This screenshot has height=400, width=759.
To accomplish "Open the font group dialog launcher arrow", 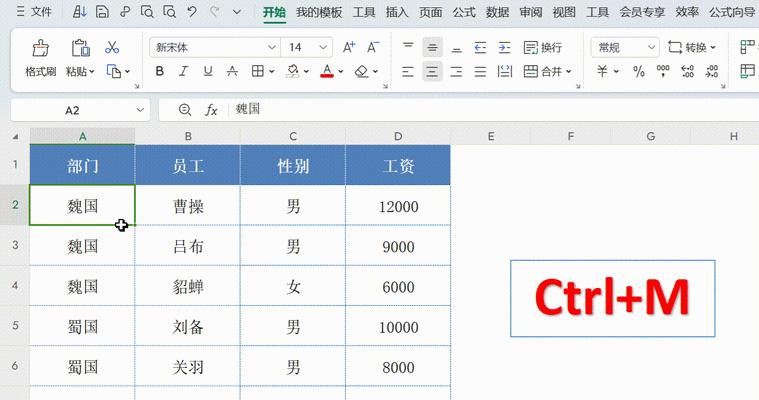I will coord(385,86).
